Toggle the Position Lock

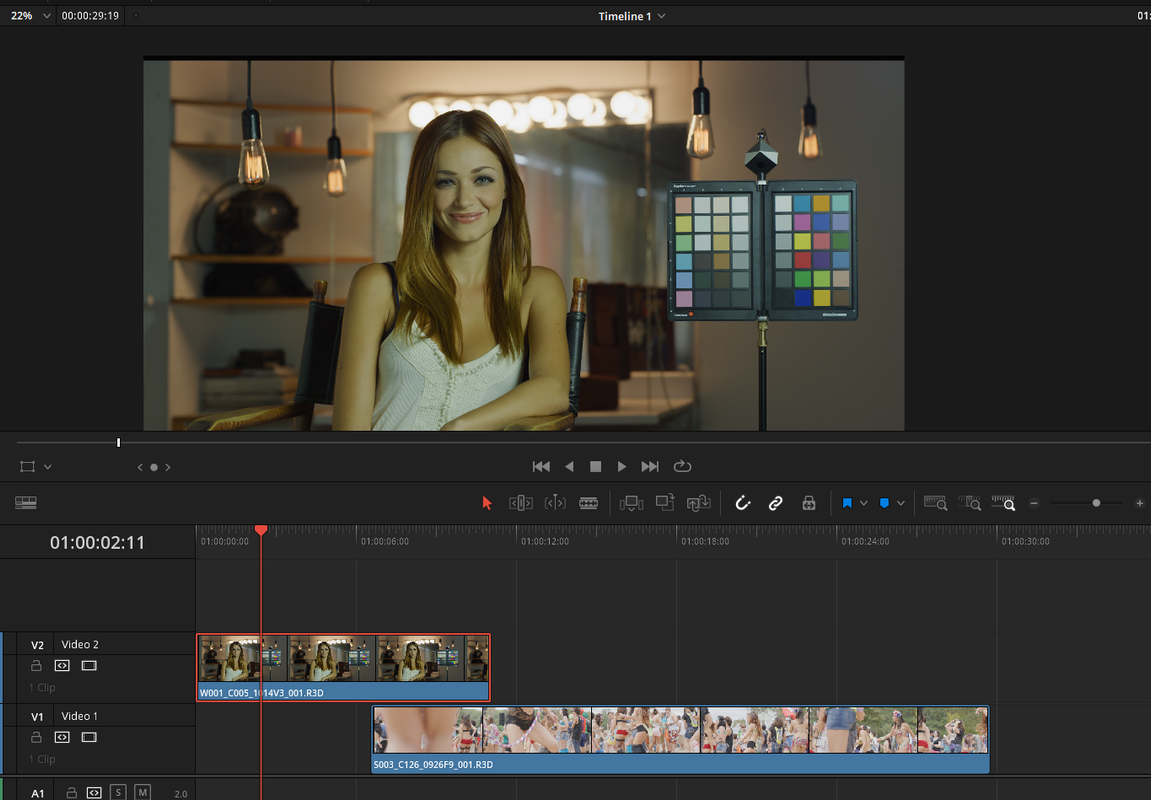(809, 503)
